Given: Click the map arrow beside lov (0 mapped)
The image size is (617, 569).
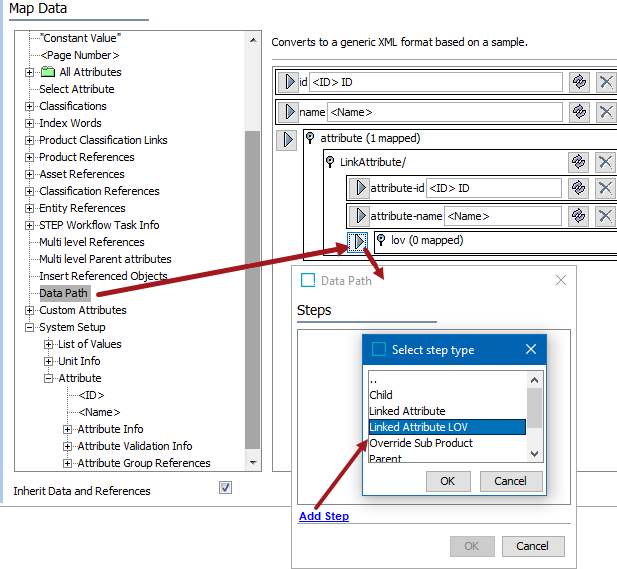Looking at the screenshot, I should (357, 242).
